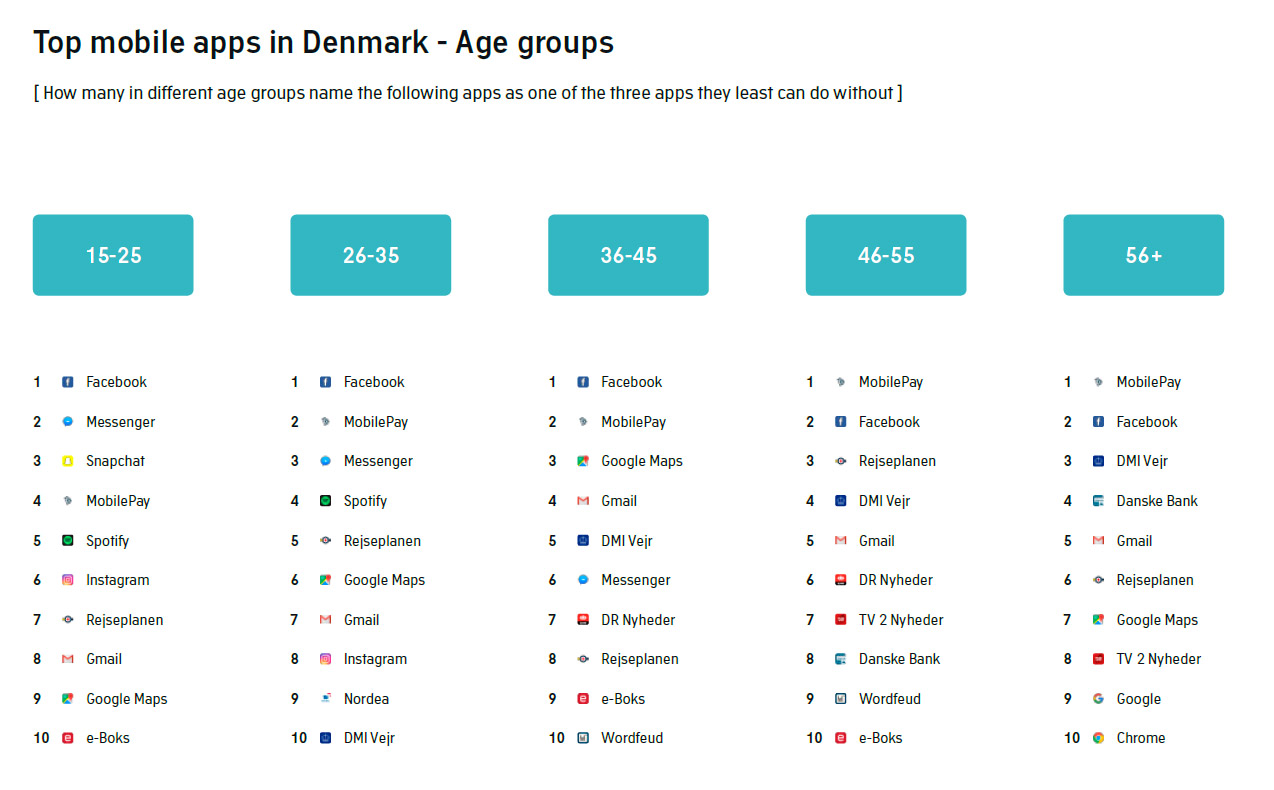
Task: Select the 15-25 age group tab
Action: 113,255
